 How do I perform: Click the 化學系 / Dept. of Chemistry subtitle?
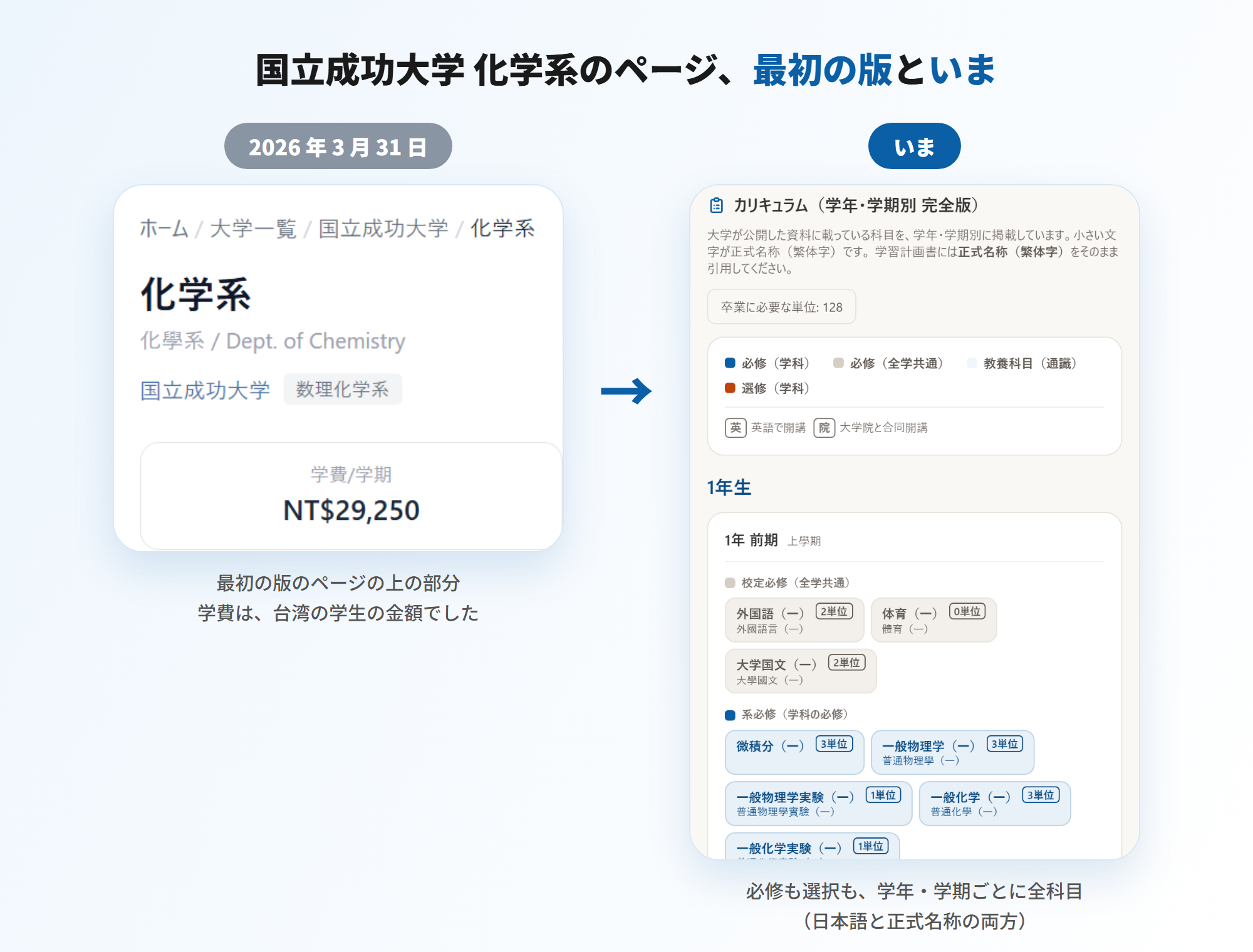coord(273,341)
